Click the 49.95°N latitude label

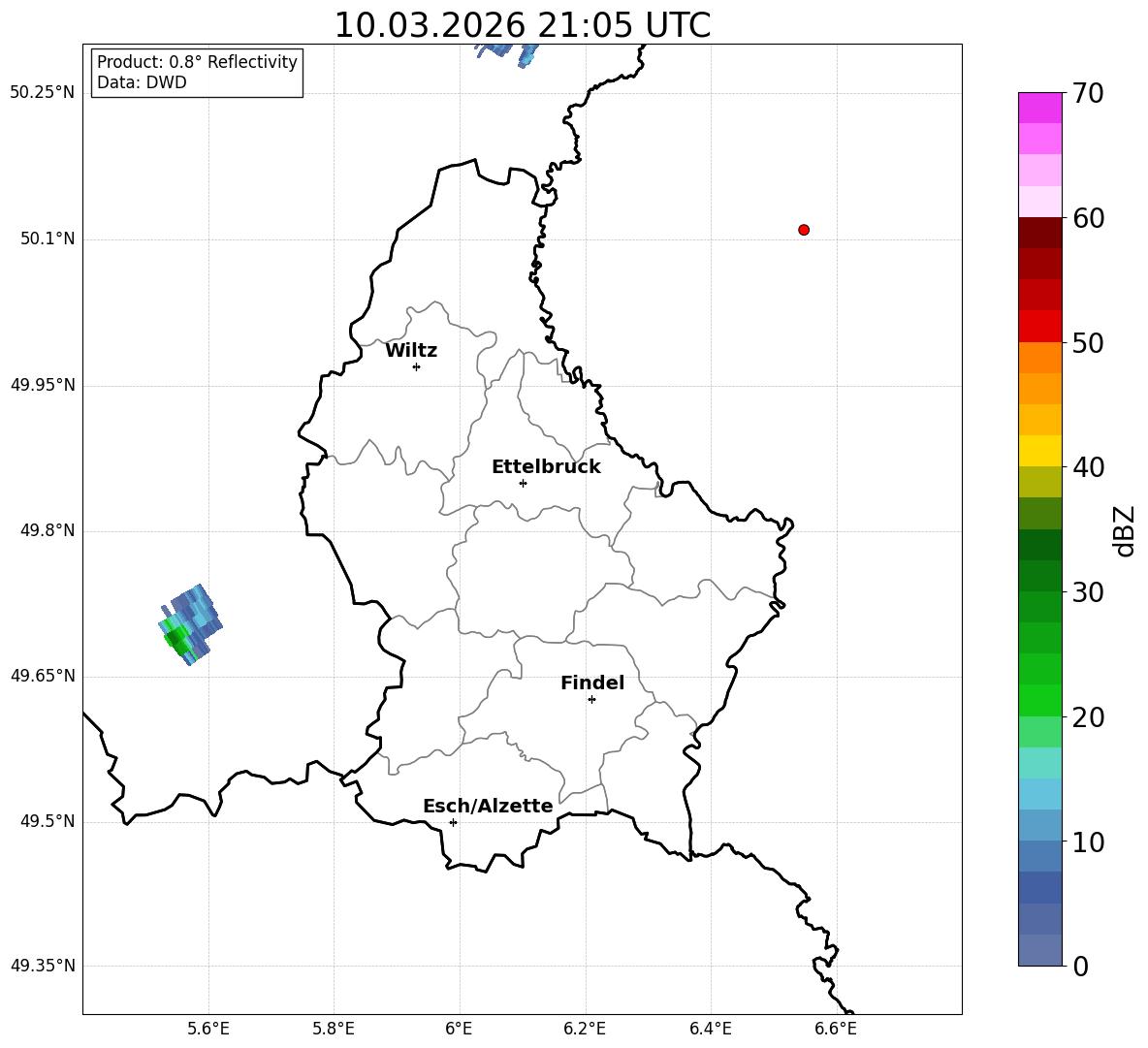click(x=43, y=385)
